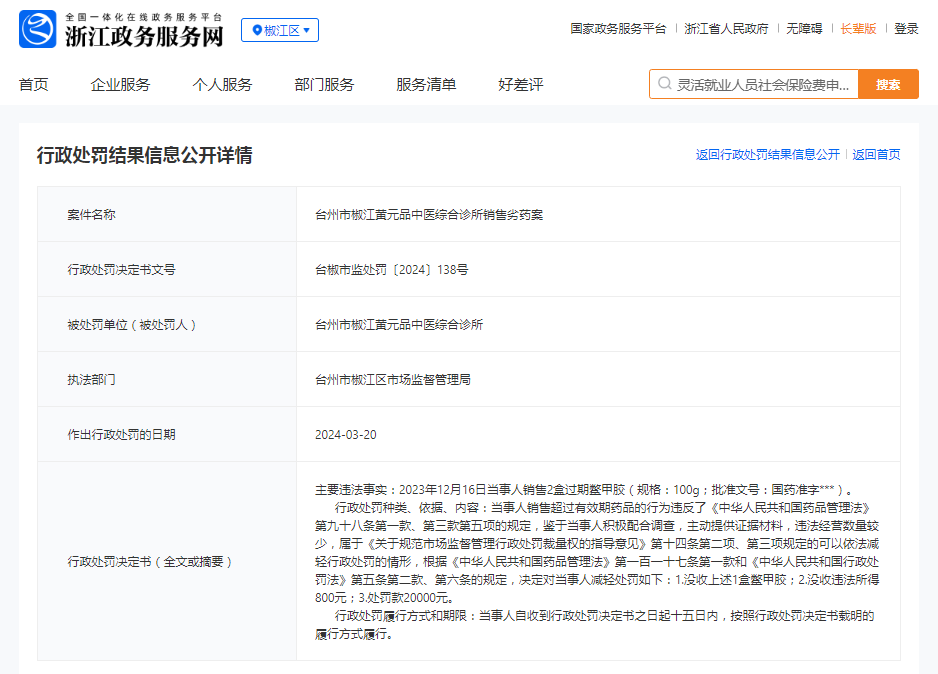This screenshot has height=674, width=938.
Task: Click the tagline 全国一体化在线政务服务平台
Action: (144, 17)
